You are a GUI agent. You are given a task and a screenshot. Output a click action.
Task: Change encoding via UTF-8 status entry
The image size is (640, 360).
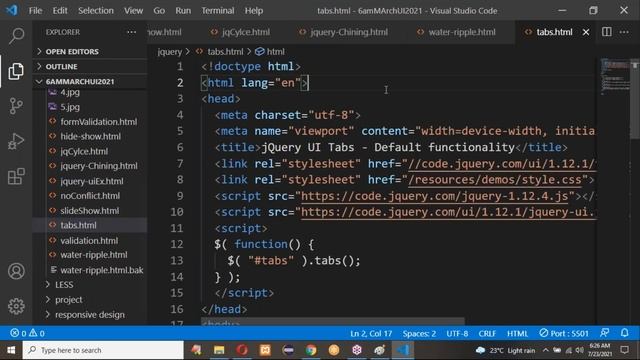(x=457, y=333)
